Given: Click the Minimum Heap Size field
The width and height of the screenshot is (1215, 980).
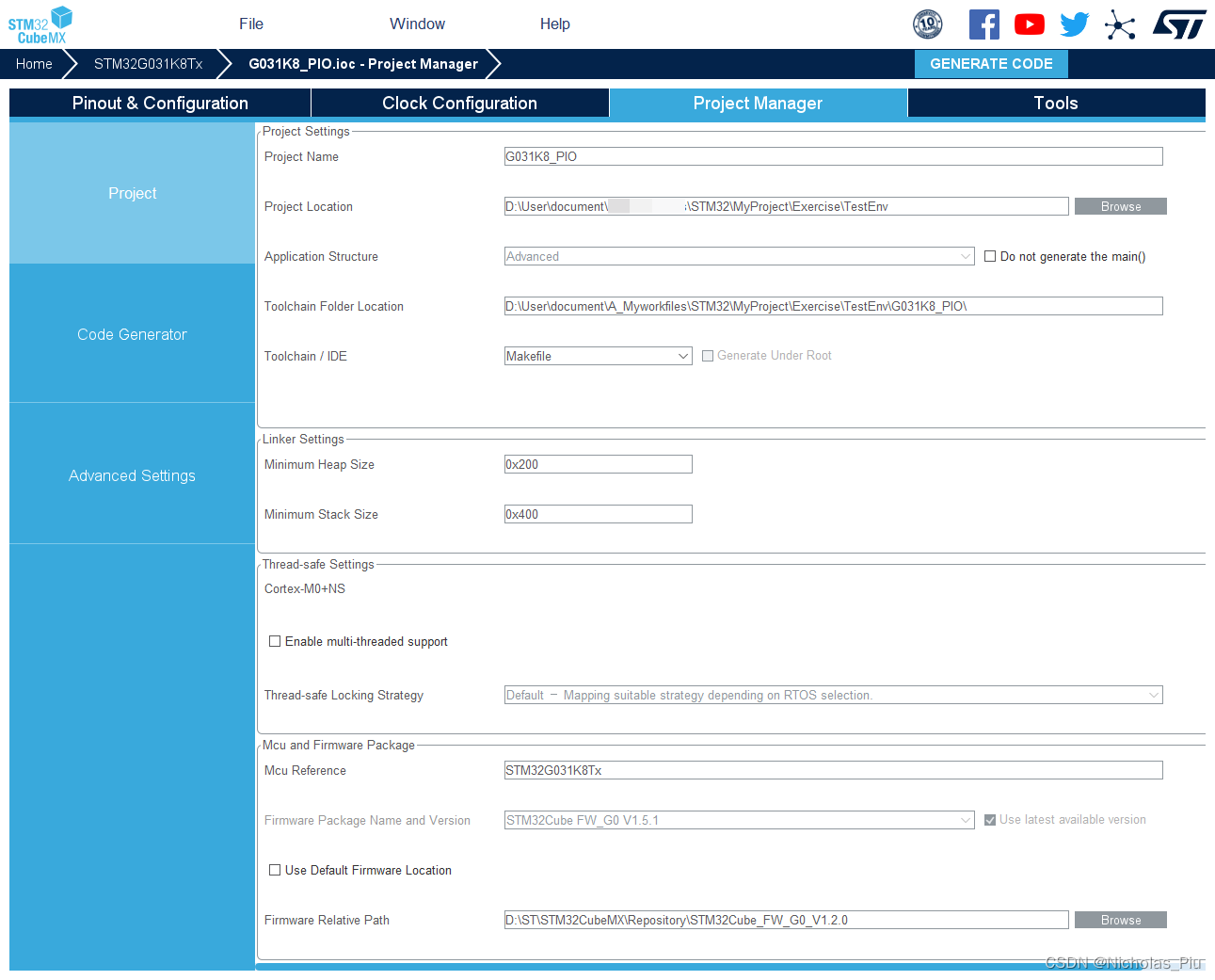Looking at the screenshot, I should [599, 464].
